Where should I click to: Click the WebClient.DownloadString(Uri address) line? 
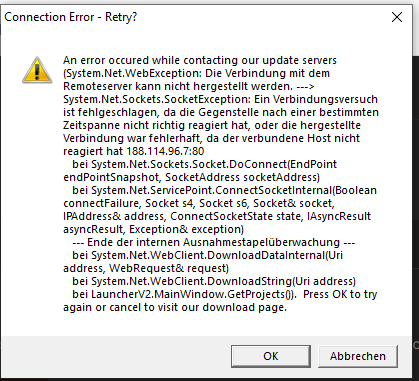coord(214,281)
